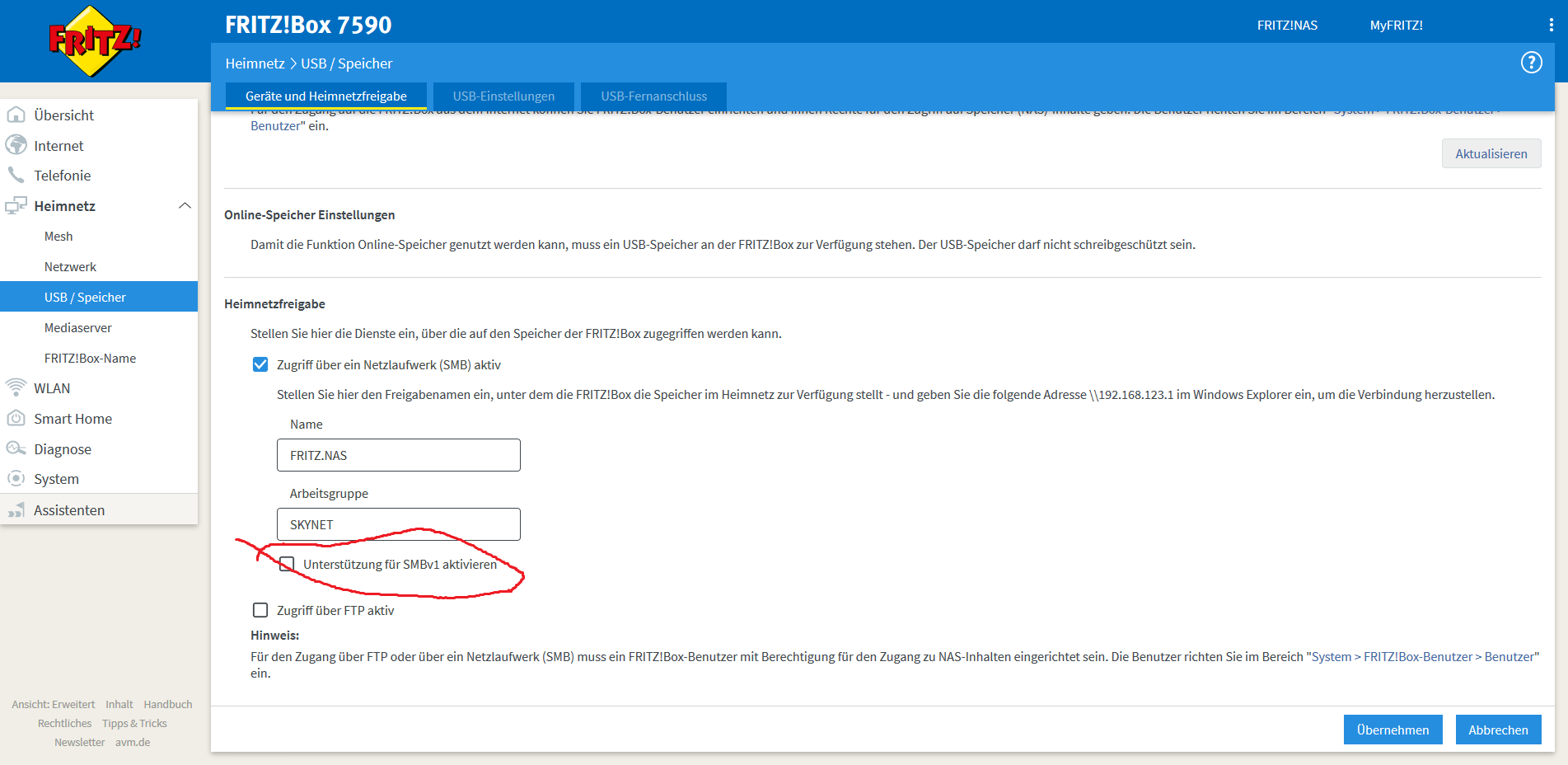The image size is (1568, 765).
Task: Open Inhalt footer link
Action: click(x=119, y=704)
